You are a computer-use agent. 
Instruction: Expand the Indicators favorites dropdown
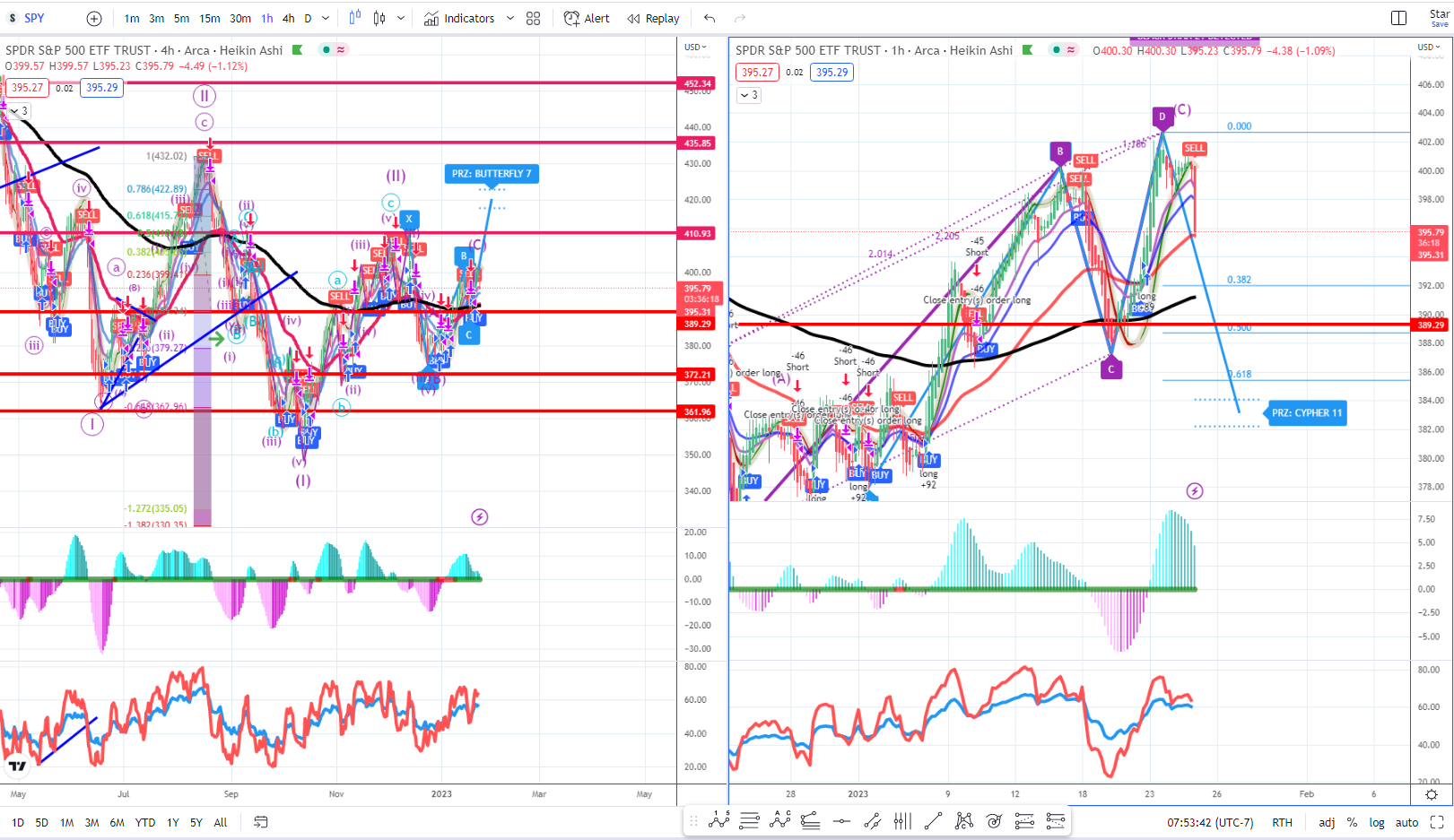510,18
